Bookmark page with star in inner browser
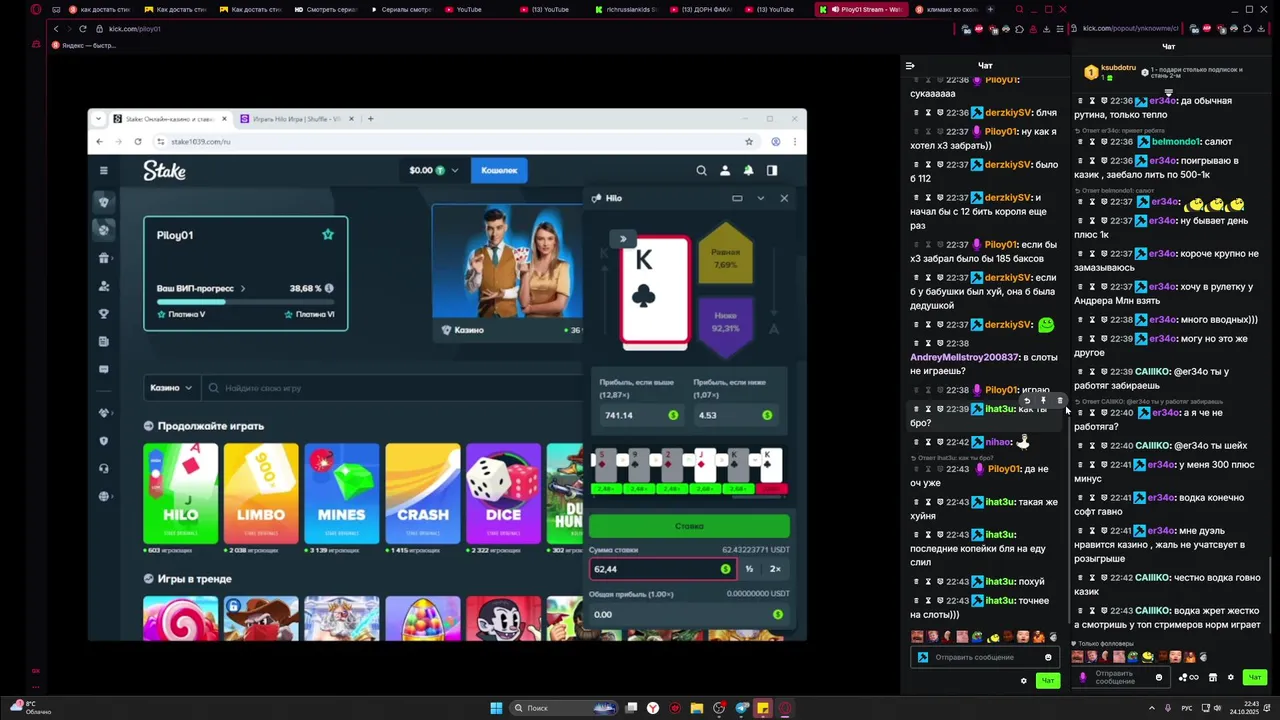Image resolution: width=1280 pixels, height=720 pixels. coord(749,141)
